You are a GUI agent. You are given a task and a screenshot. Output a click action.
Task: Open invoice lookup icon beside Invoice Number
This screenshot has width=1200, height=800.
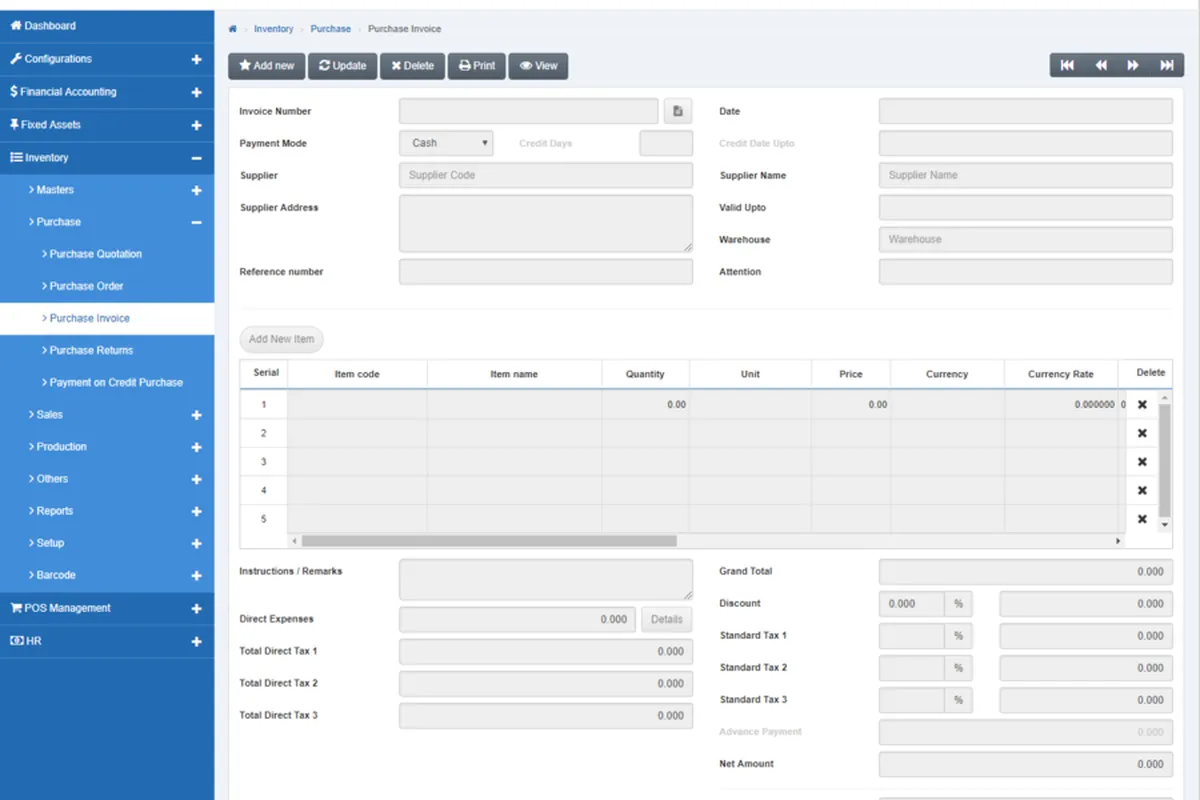[x=676, y=111]
